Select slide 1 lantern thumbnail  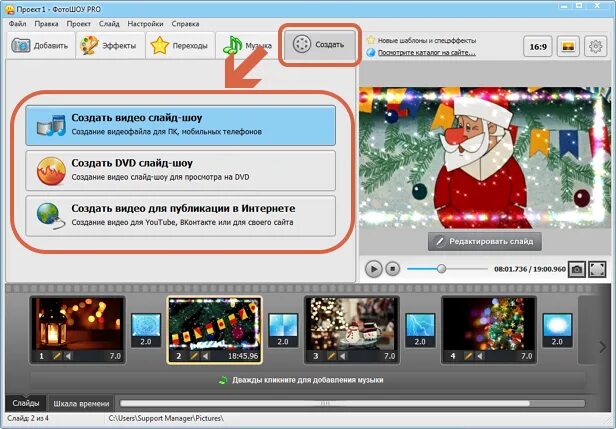click(x=77, y=324)
